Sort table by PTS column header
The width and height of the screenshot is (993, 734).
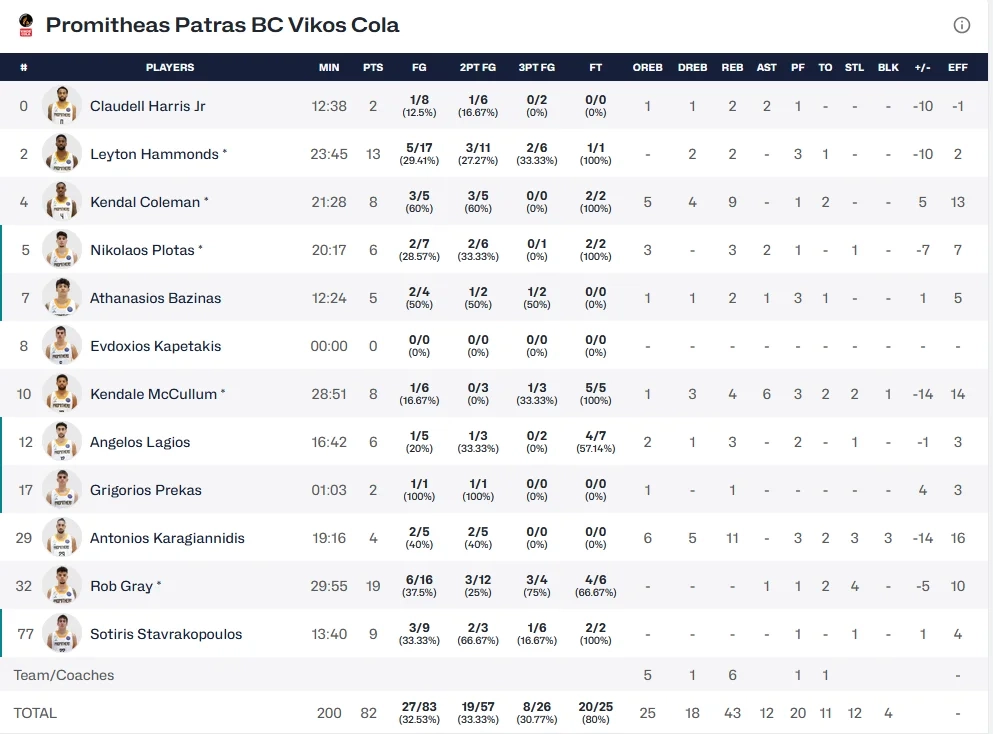click(373, 68)
